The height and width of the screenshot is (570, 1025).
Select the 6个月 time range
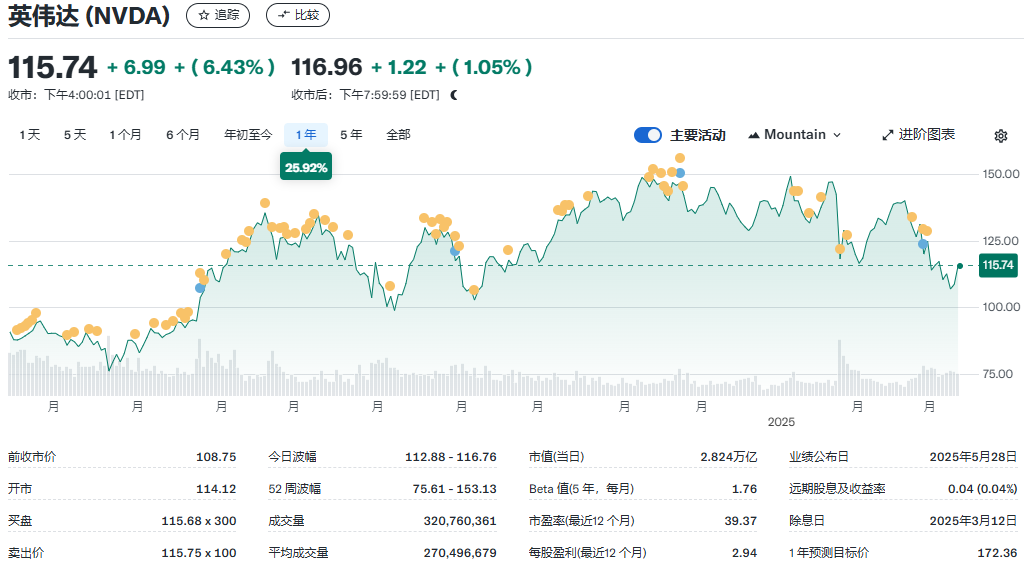[182, 135]
